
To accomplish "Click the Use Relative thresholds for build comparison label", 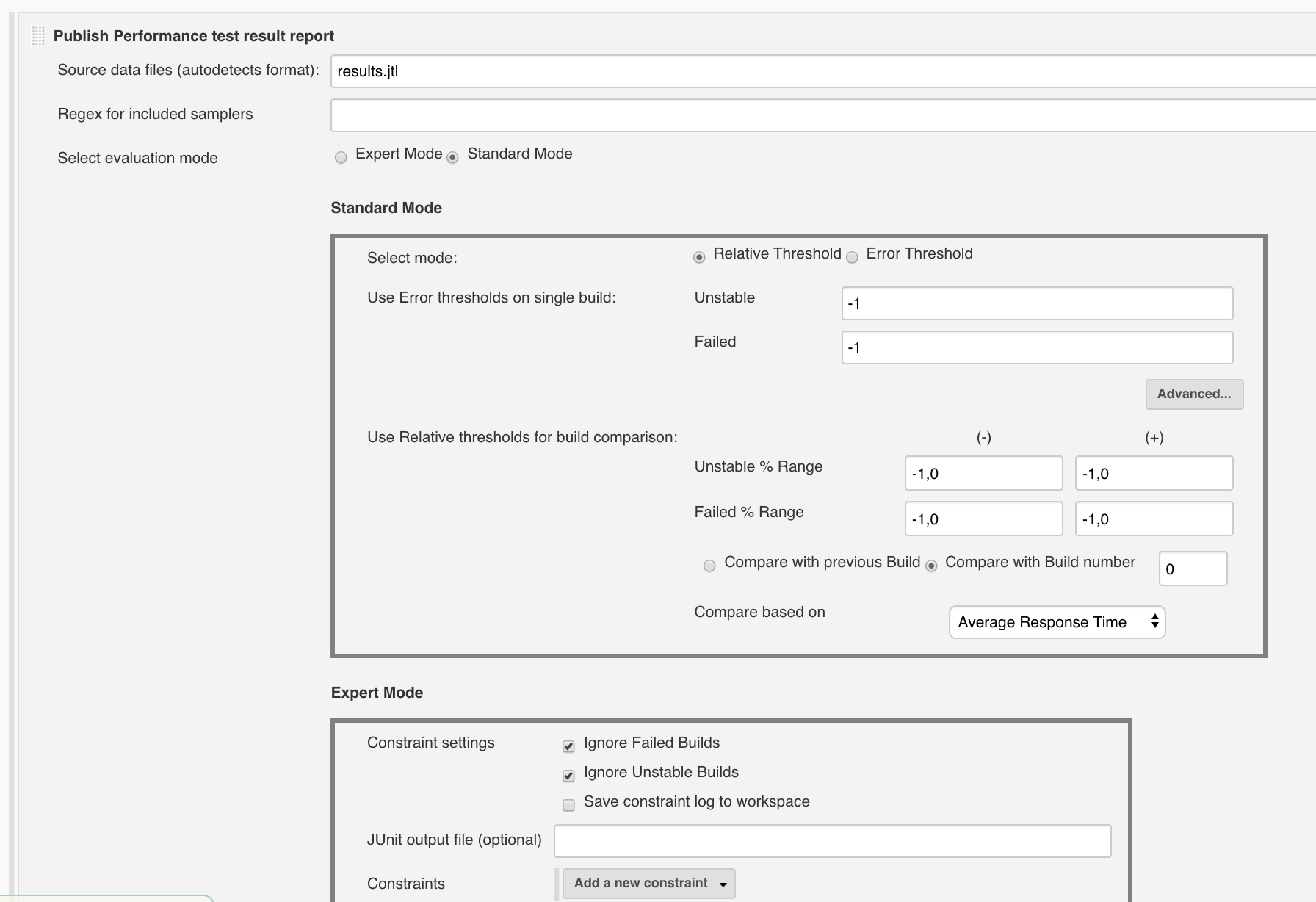I will pyautogui.click(x=522, y=437).
